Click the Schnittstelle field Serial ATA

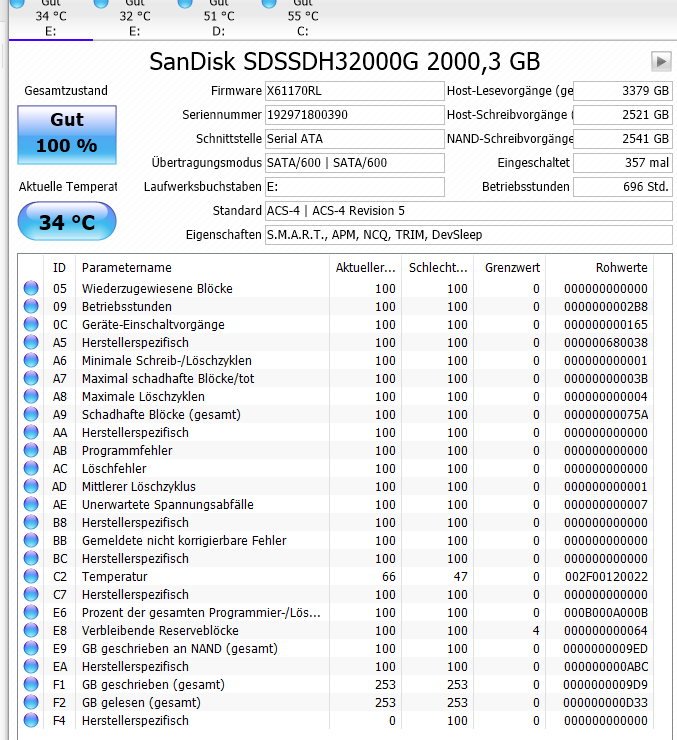[x=354, y=139]
